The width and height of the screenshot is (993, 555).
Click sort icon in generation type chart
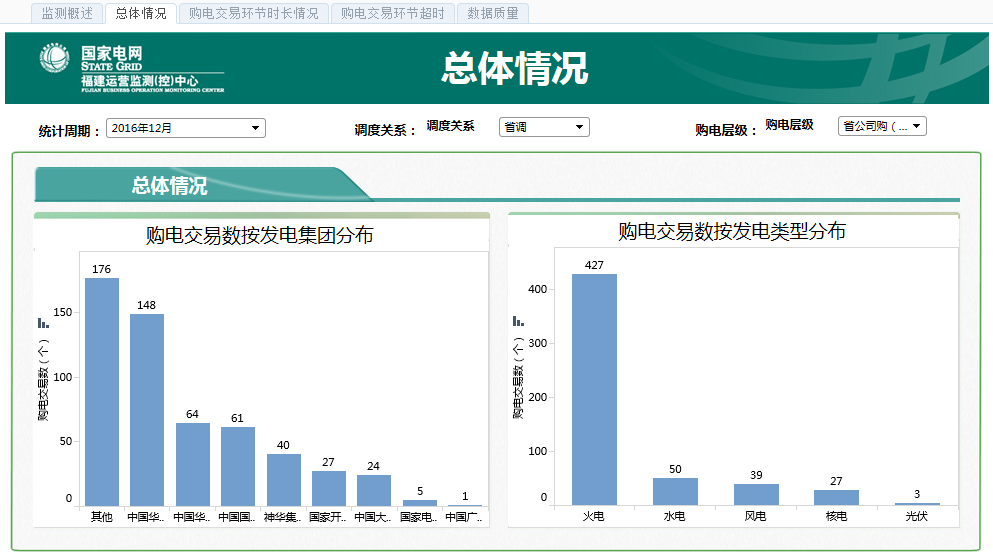[518, 321]
